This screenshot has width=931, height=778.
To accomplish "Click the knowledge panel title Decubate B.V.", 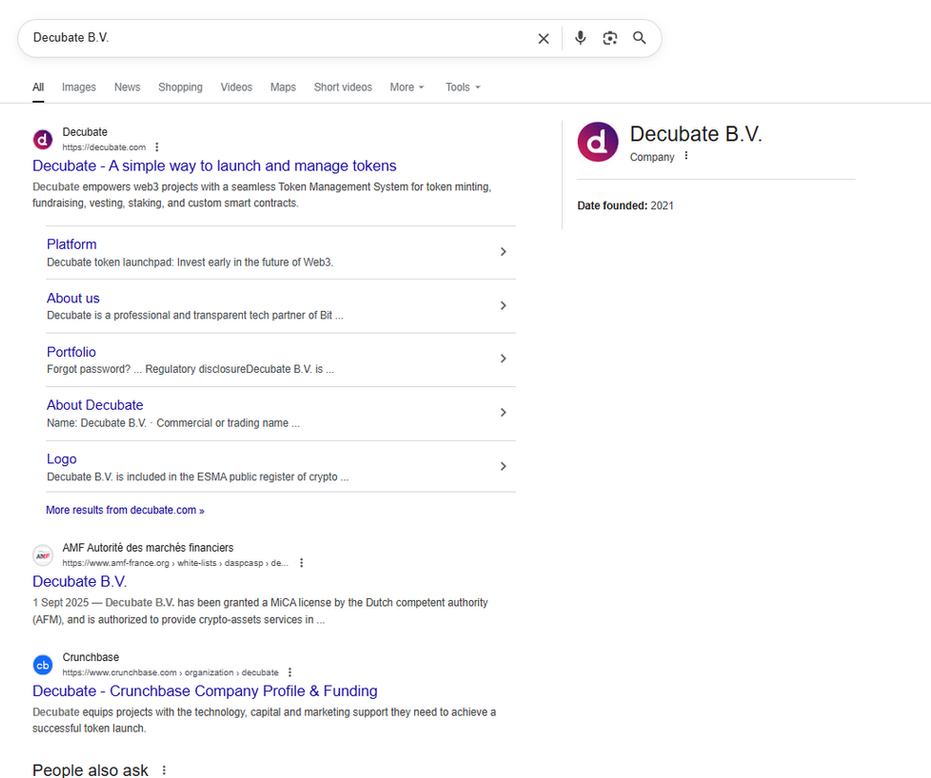I will click(696, 134).
